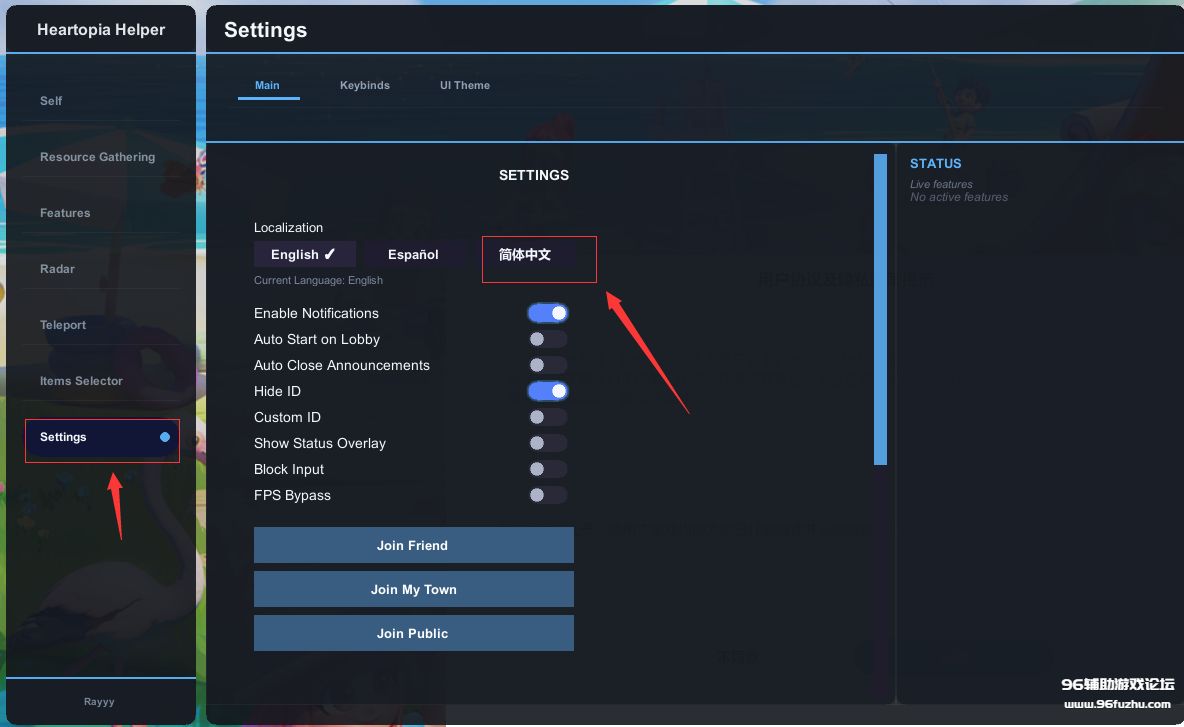Image resolution: width=1184 pixels, height=727 pixels.
Task: Toggle Show Status Overlay on
Action: [548, 443]
